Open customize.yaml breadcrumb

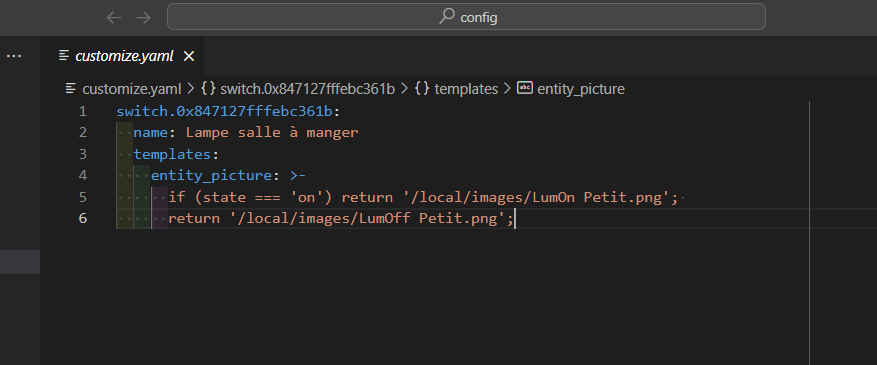pyautogui.click(x=131, y=89)
